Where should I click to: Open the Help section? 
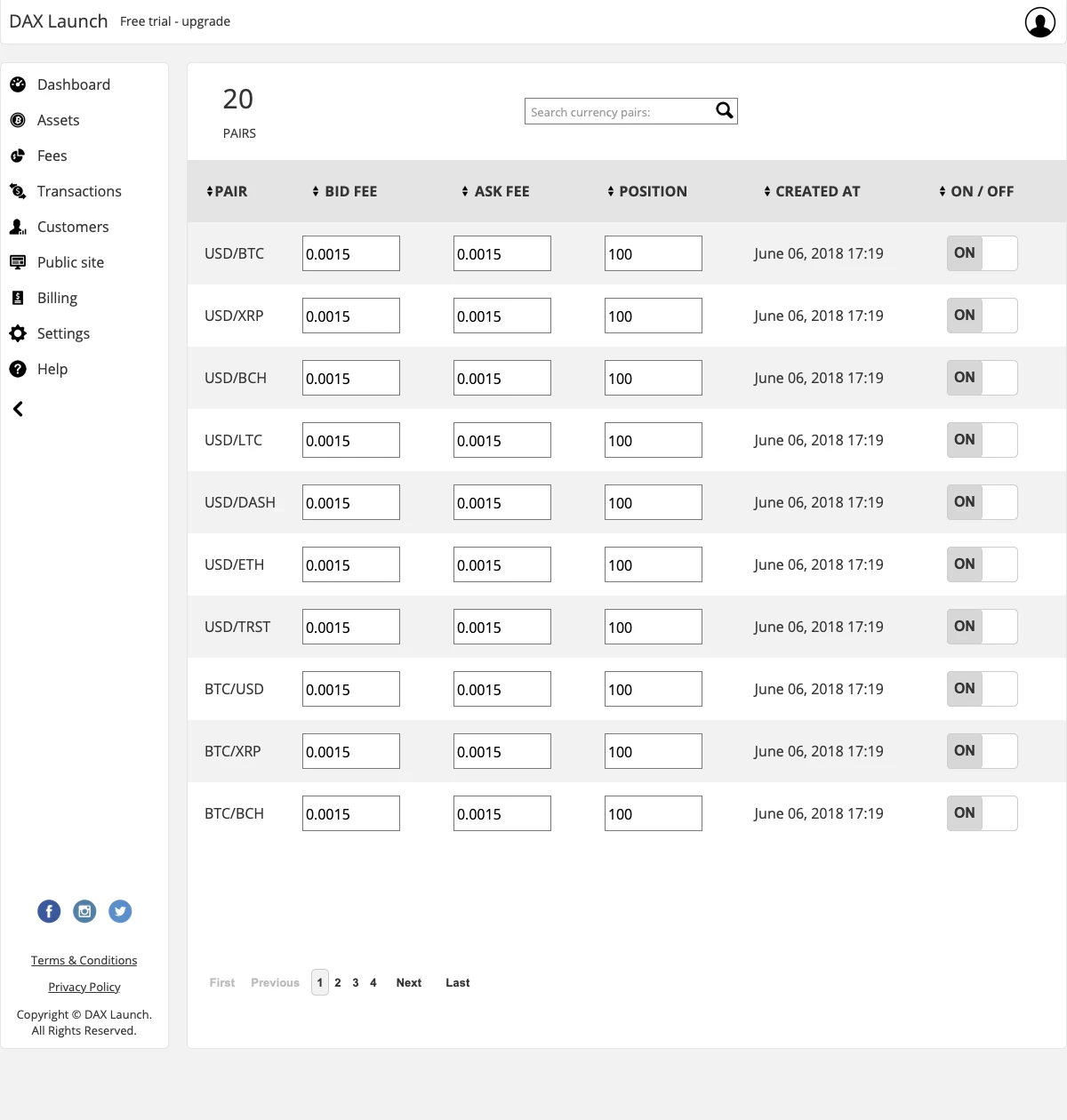[52, 369]
